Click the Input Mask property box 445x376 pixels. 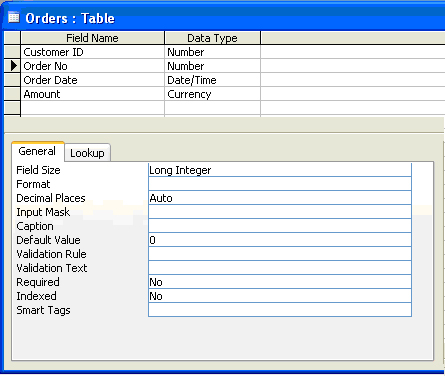pos(280,212)
